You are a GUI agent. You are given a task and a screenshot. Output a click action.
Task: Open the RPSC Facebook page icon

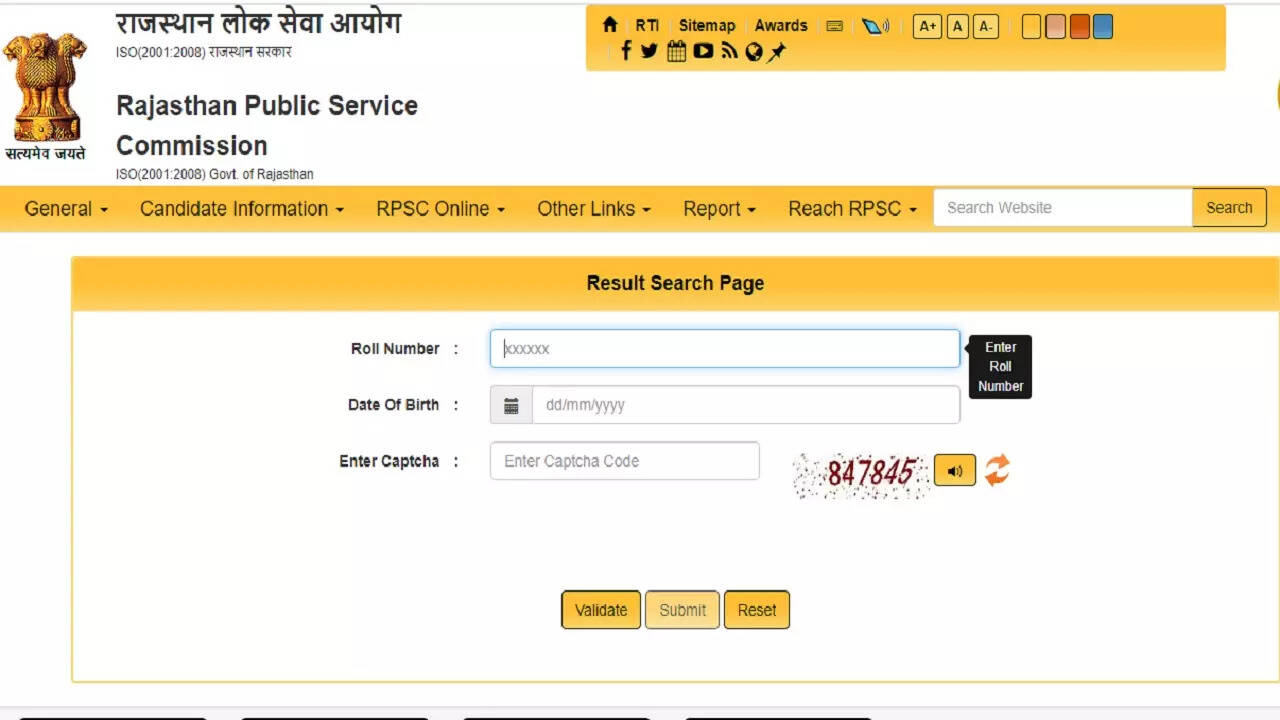[626, 51]
